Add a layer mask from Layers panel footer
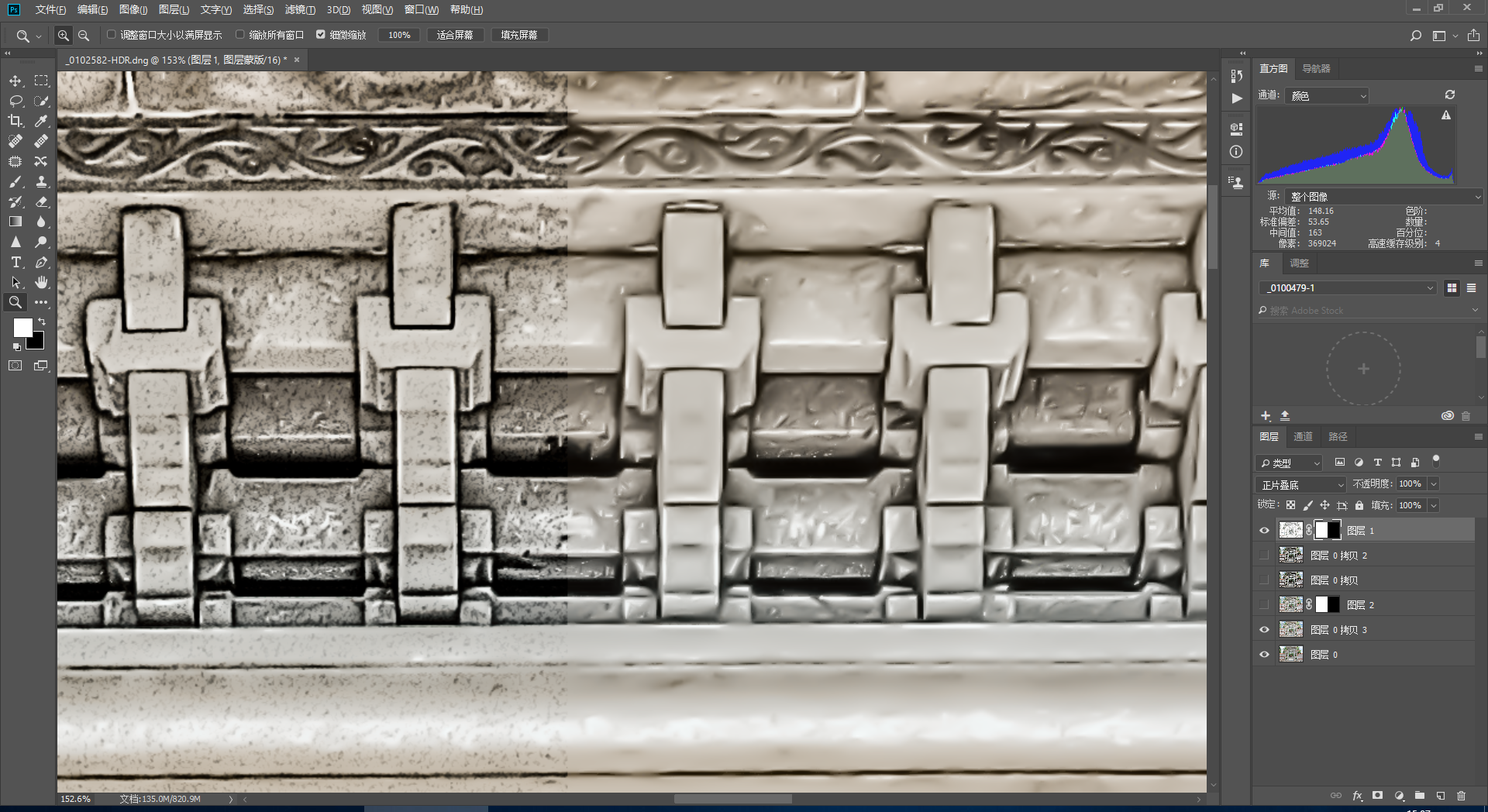1488x812 pixels. pos(1377,796)
